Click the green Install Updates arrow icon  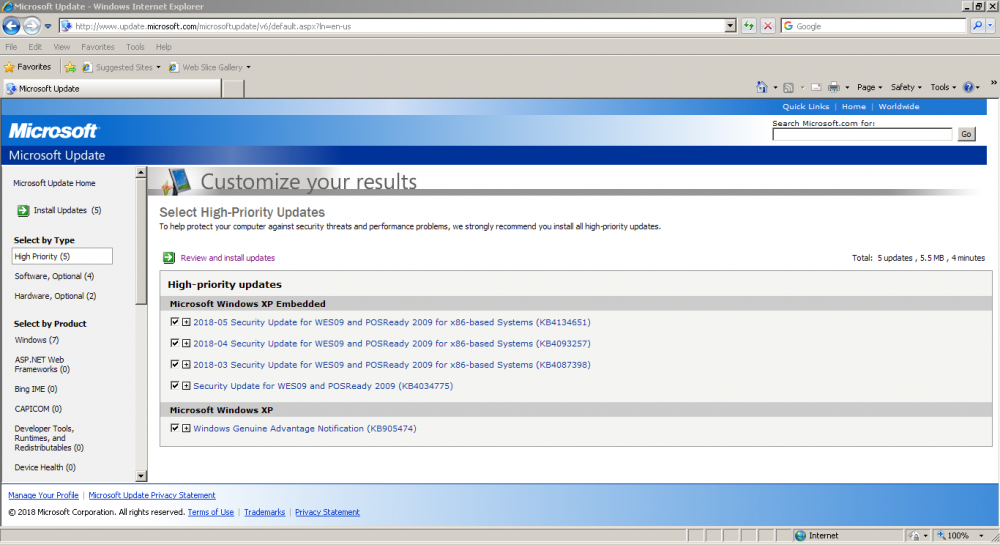[23, 210]
